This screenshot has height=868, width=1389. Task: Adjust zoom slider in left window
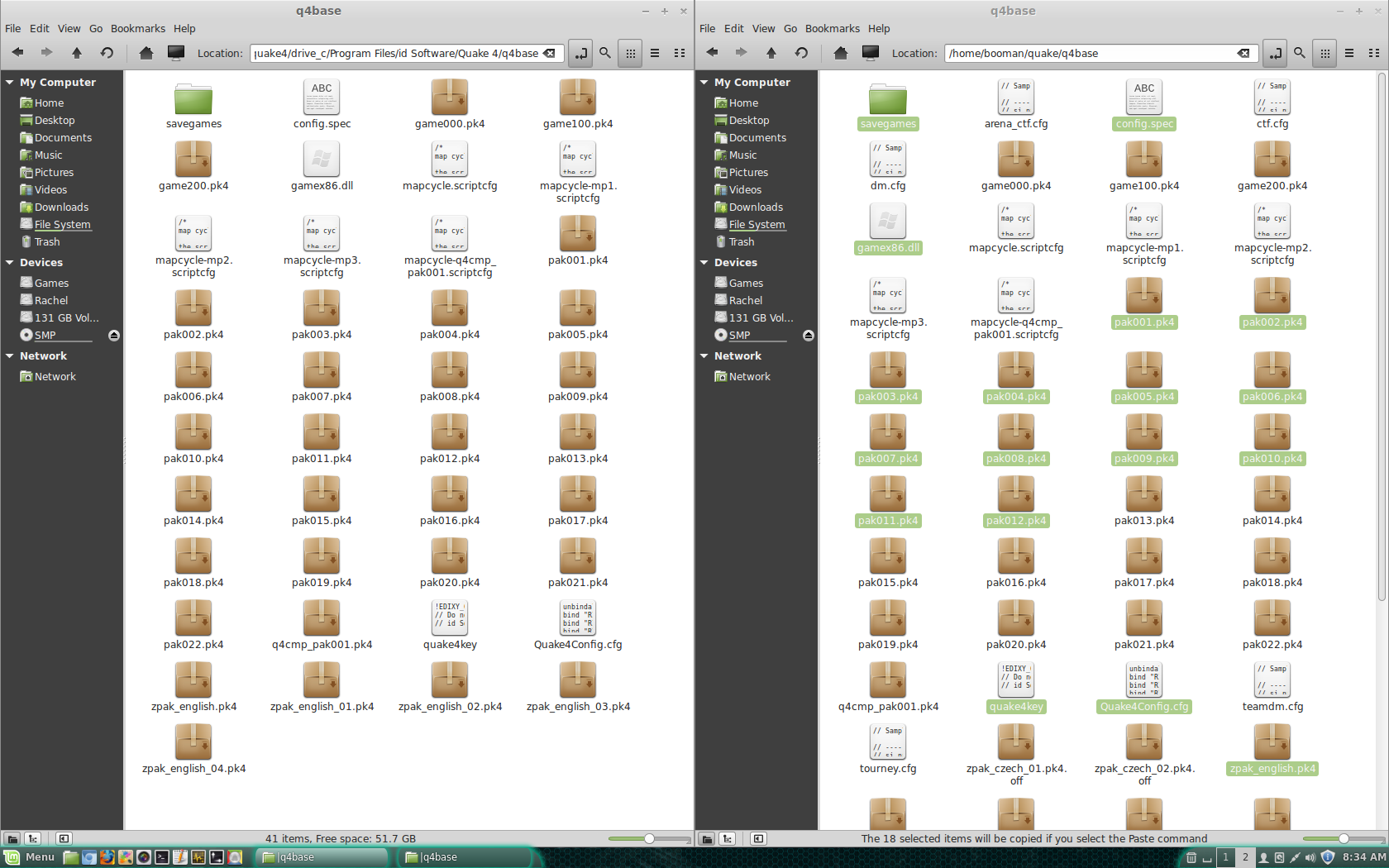click(x=649, y=838)
